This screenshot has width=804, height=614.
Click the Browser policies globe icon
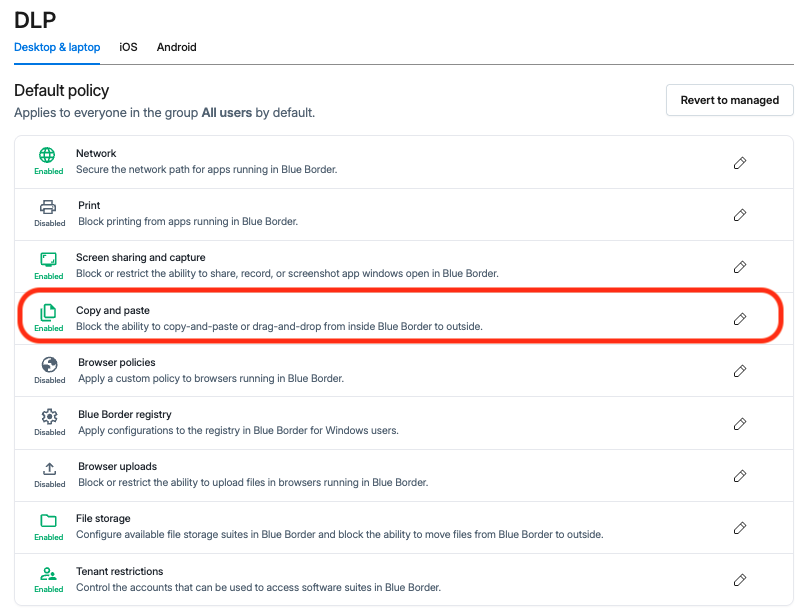(x=50, y=364)
